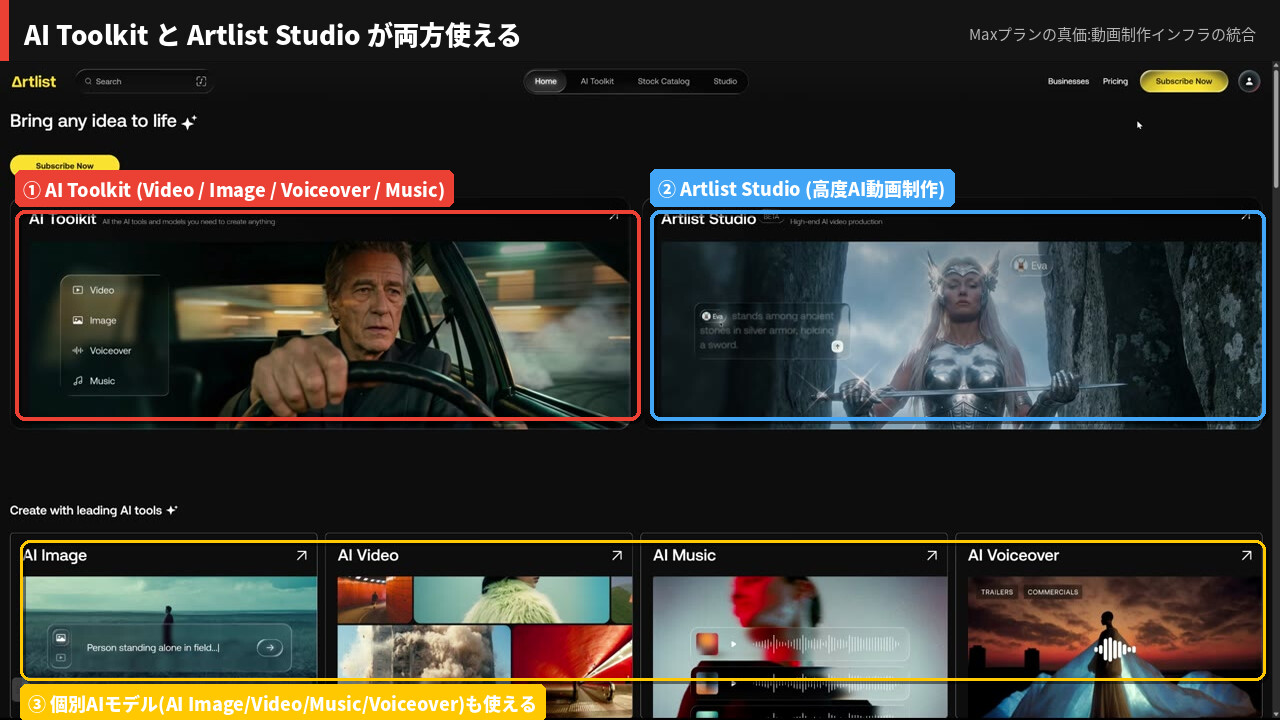Select the Image icon in toolkit menu
This screenshot has width=1280, height=720.
pos(78,320)
